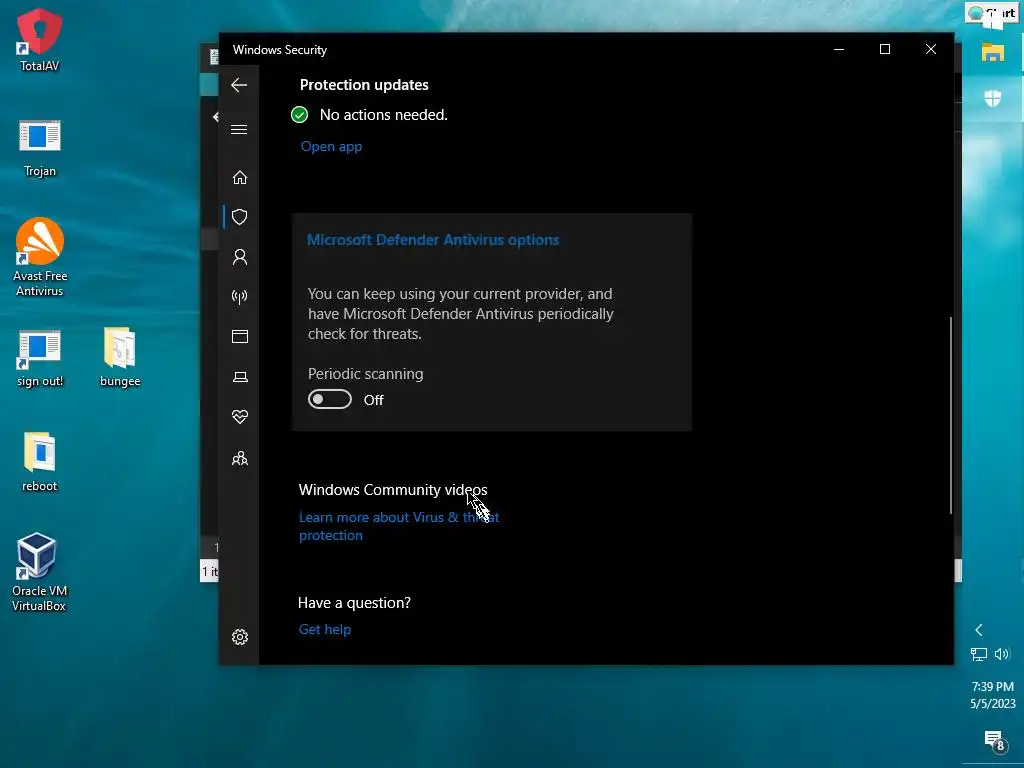1024x768 pixels.
Task: Open the bungee folder
Action: click(x=120, y=357)
